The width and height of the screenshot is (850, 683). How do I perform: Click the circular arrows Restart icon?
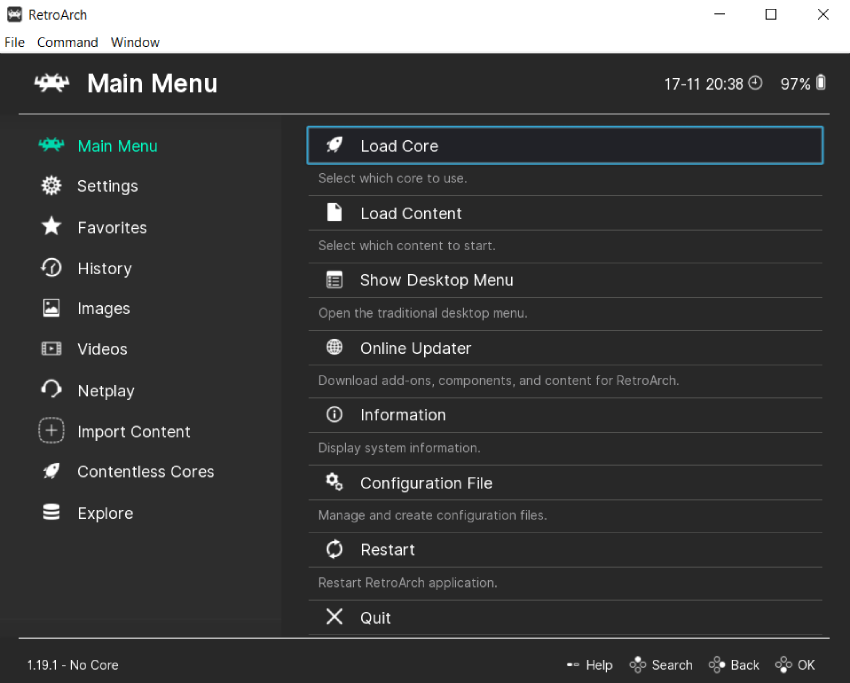(335, 550)
